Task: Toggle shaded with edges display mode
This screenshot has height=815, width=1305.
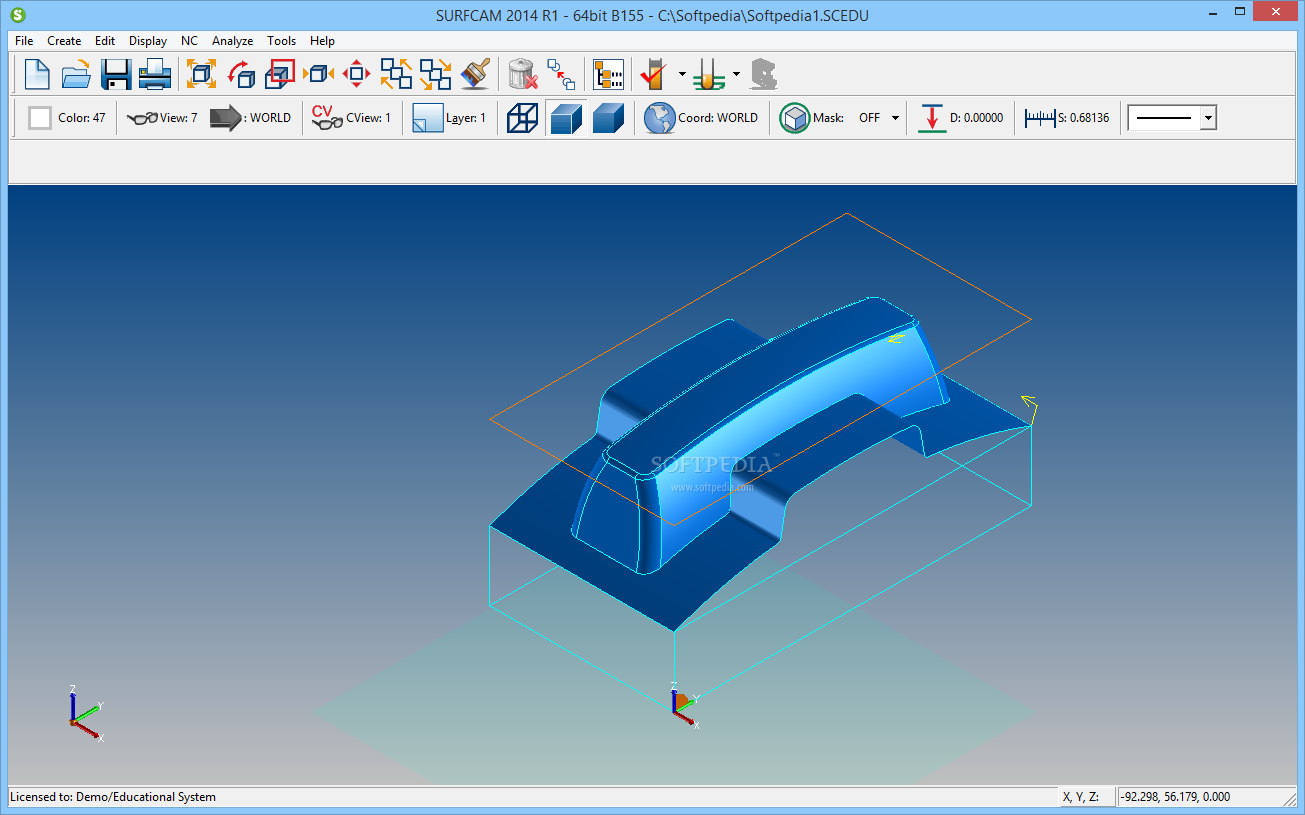Action: [x=566, y=118]
